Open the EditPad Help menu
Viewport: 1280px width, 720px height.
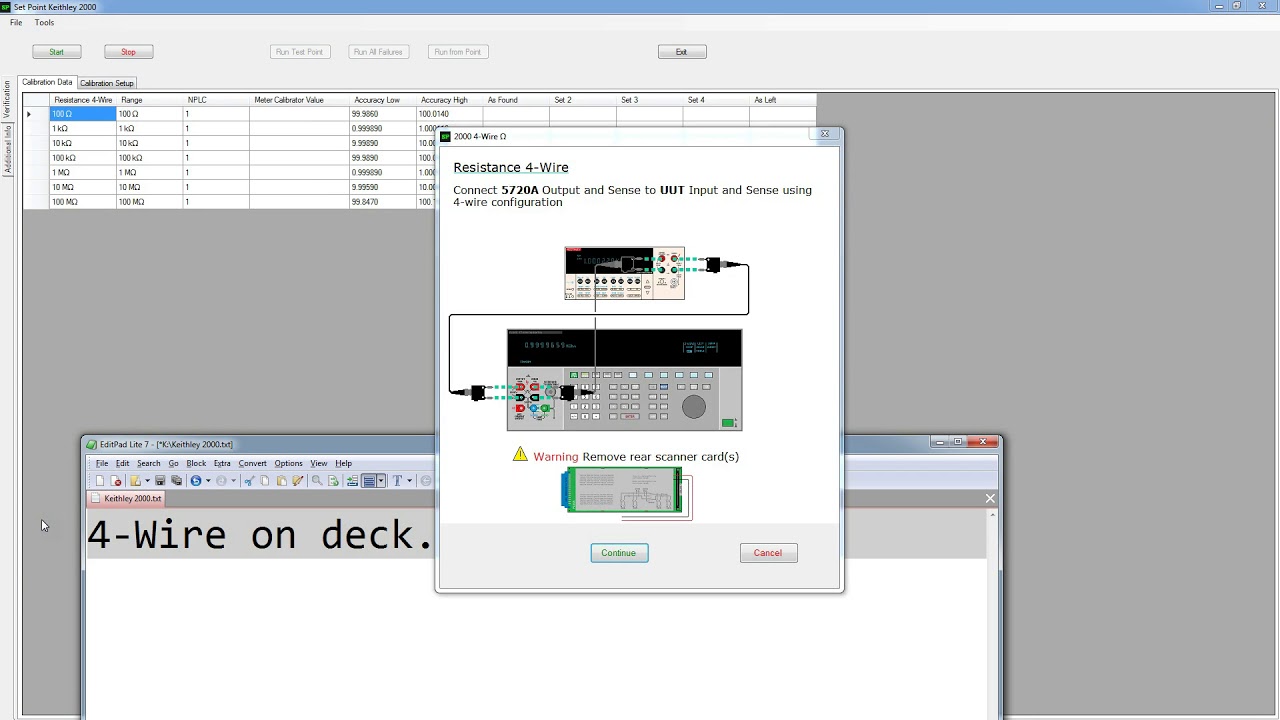coord(343,464)
